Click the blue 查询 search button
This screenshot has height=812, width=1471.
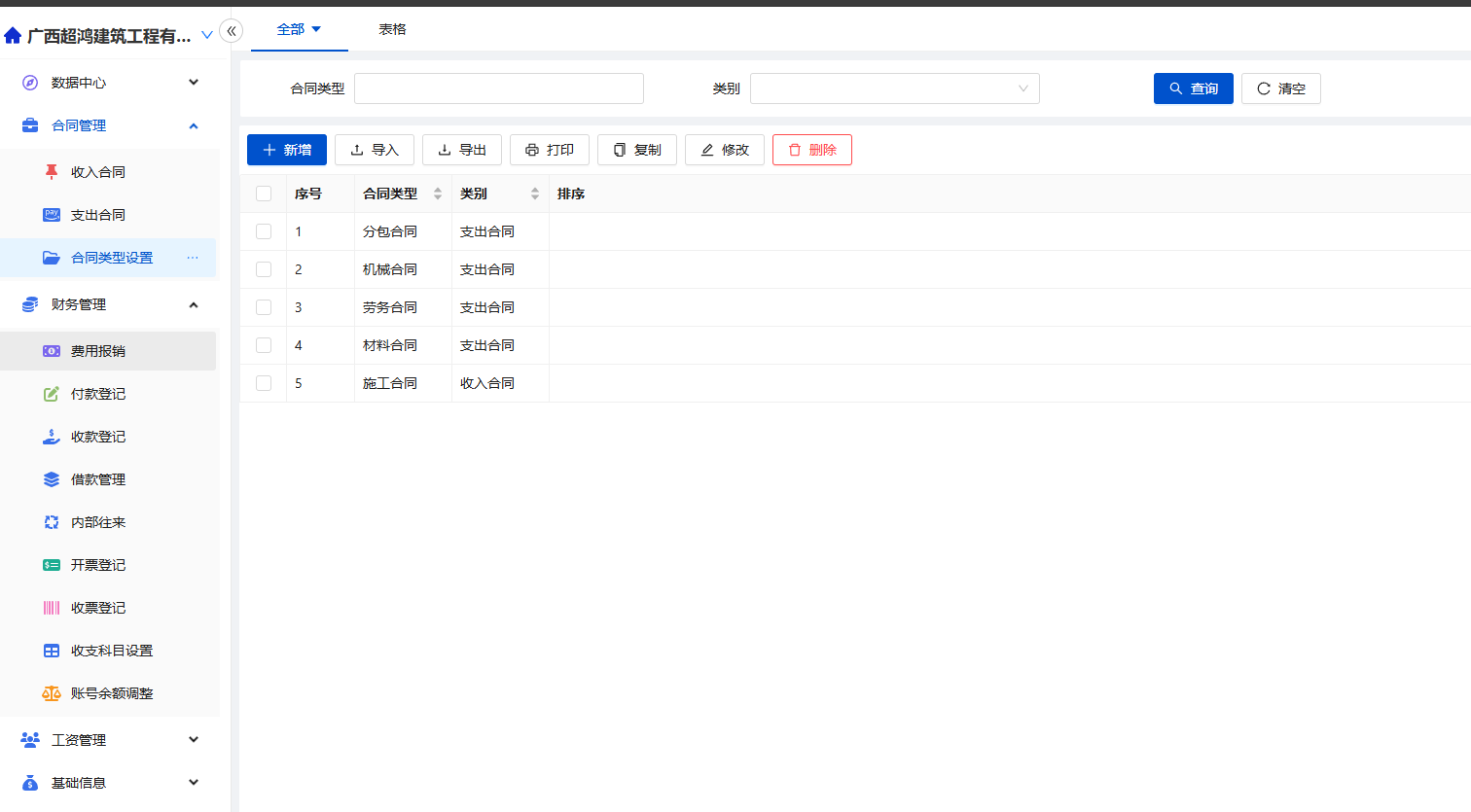click(x=1193, y=88)
